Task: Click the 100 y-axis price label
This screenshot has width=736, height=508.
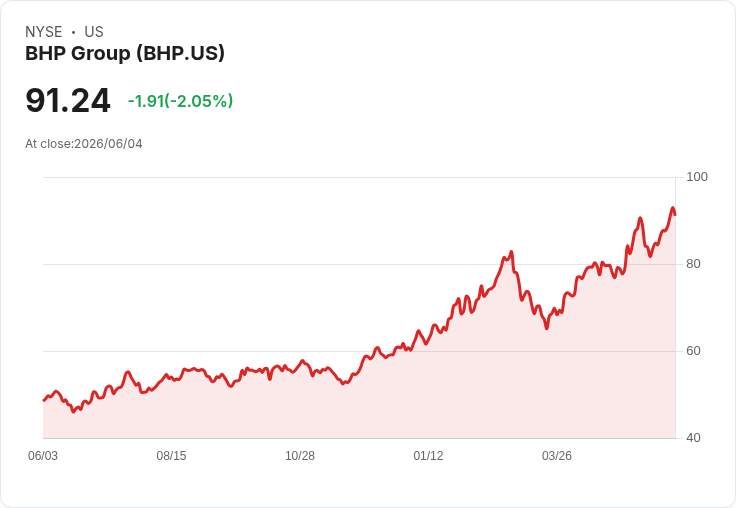Action: coord(697,177)
